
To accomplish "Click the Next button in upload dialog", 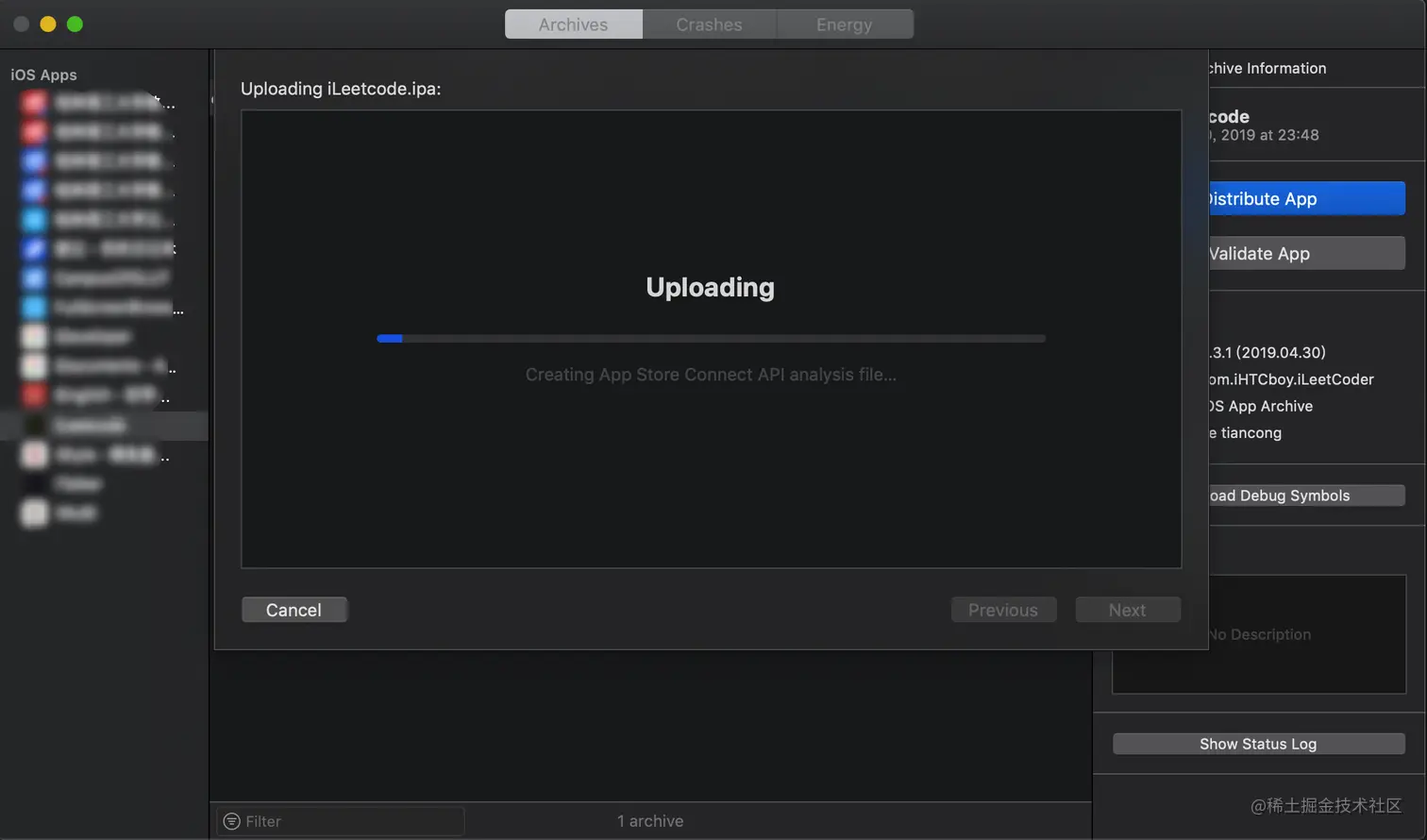I will [1128, 610].
